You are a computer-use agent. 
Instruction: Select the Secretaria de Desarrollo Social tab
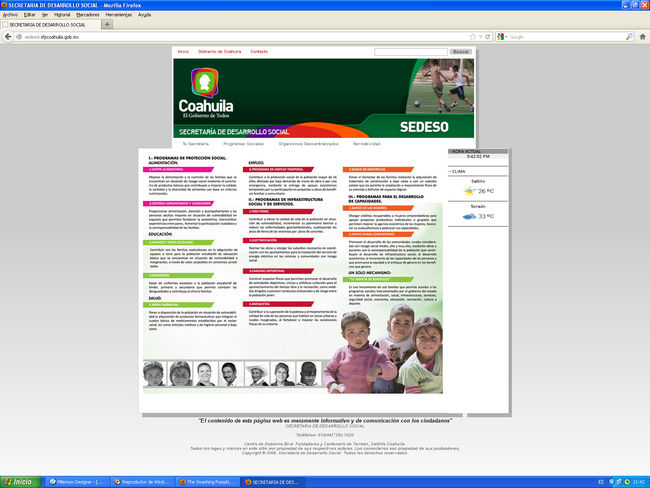pyautogui.click(x=52, y=25)
